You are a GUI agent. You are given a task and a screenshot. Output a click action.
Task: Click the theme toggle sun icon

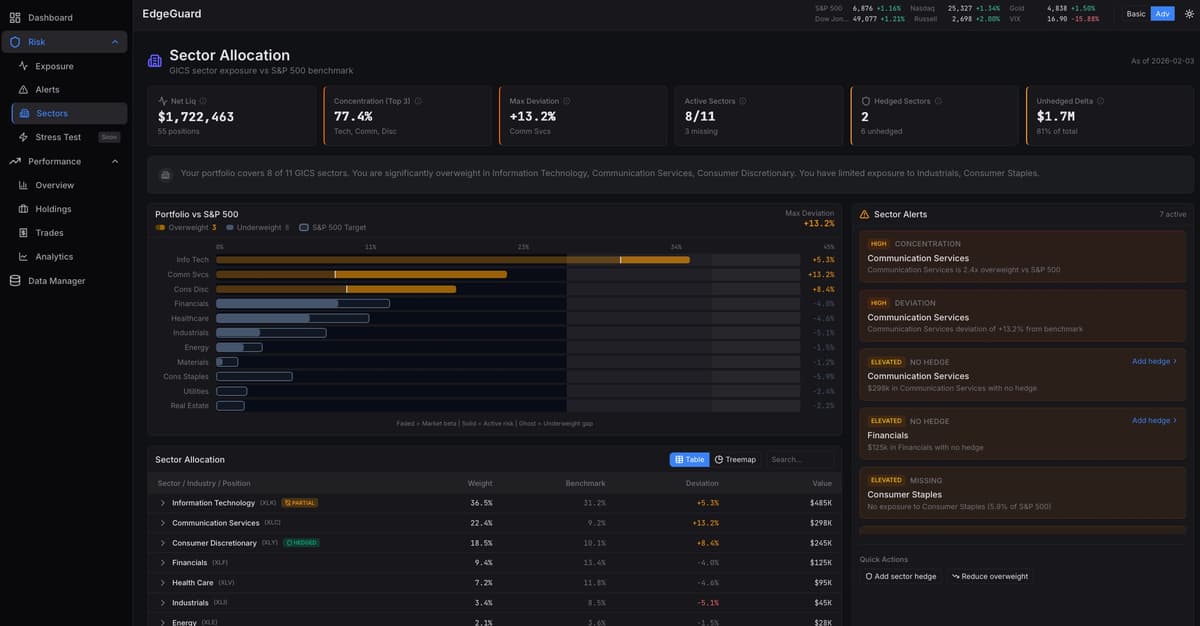pyautogui.click(x=1189, y=14)
